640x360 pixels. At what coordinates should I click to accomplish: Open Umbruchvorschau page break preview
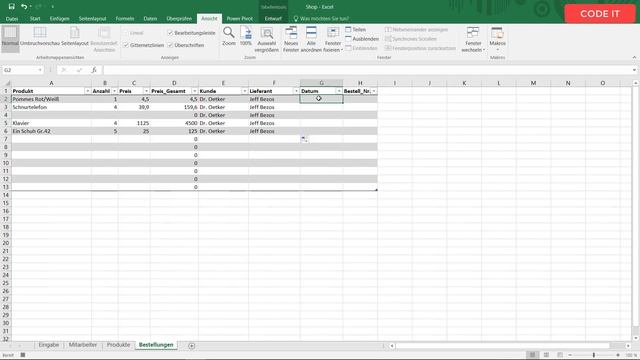(40, 37)
